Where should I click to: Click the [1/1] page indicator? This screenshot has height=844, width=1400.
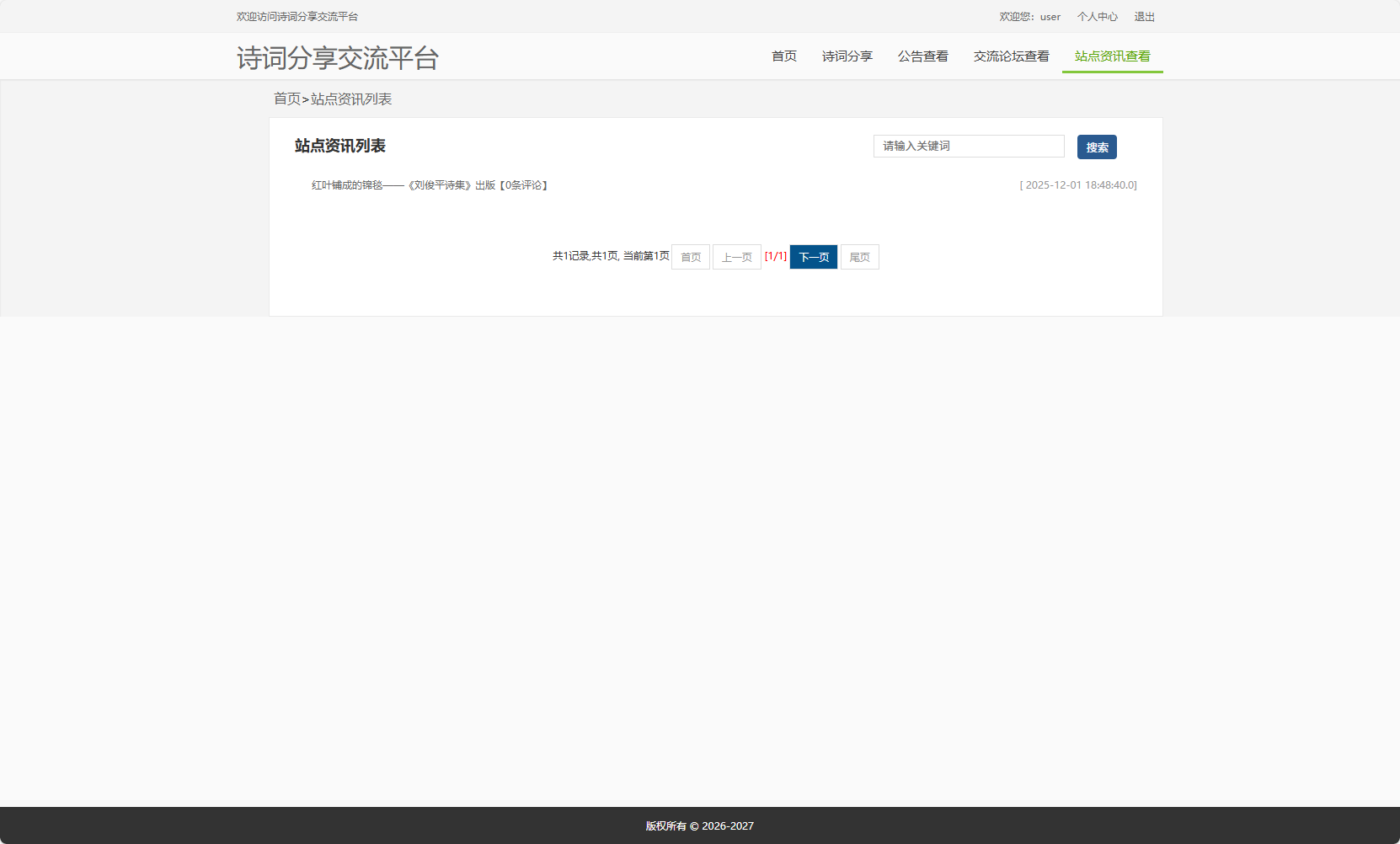point(776,255)
